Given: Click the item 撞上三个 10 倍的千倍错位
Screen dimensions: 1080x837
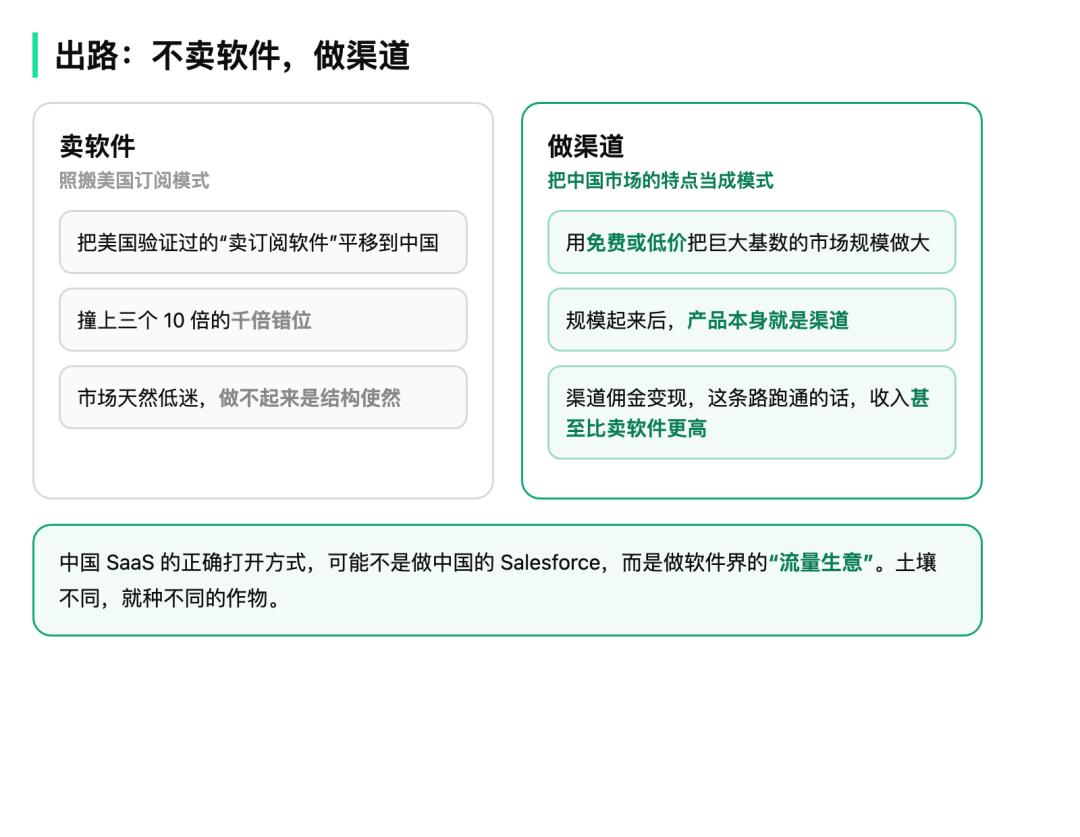Looking at the screenshot, I should 263,320.
